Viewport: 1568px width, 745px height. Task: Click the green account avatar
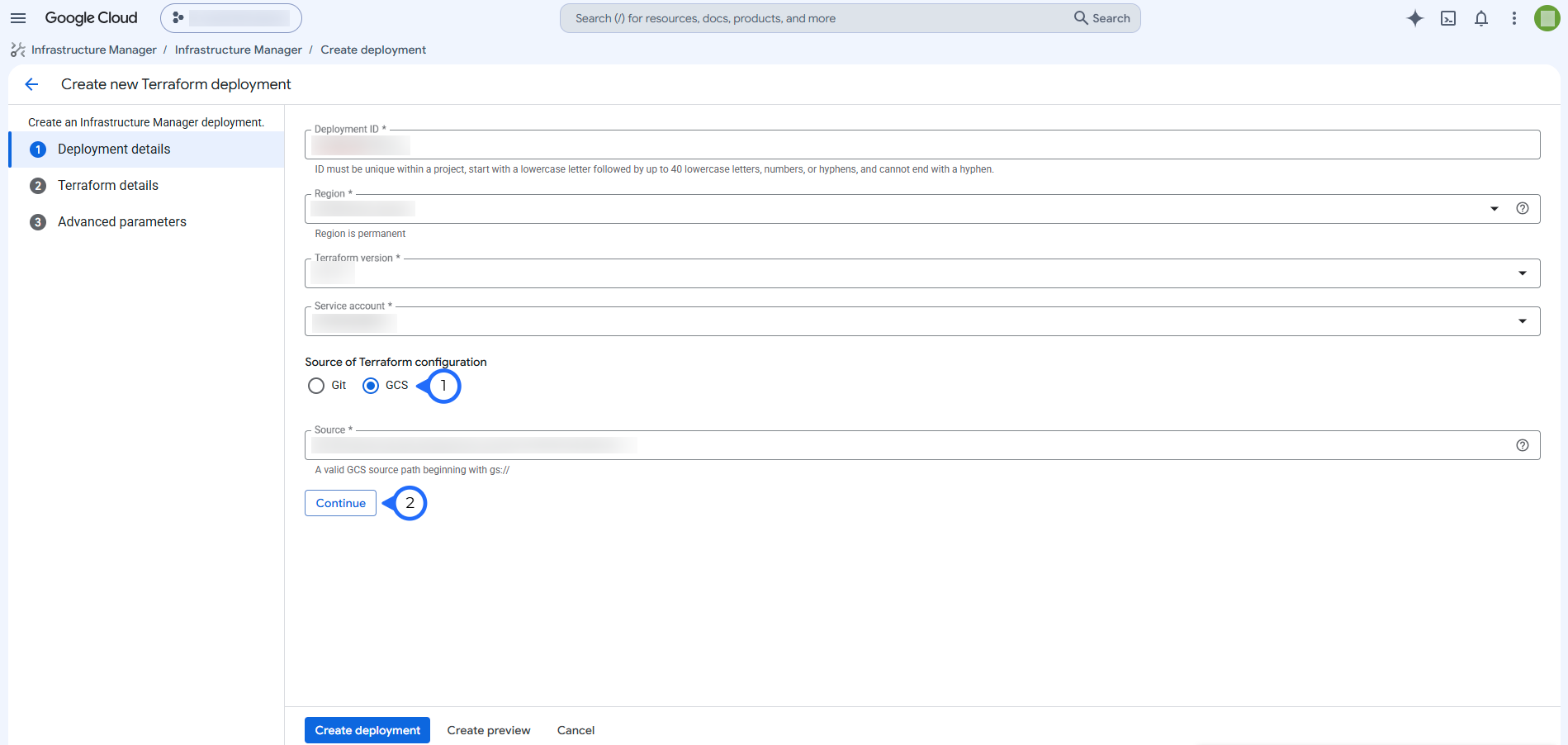point(1547,18)
